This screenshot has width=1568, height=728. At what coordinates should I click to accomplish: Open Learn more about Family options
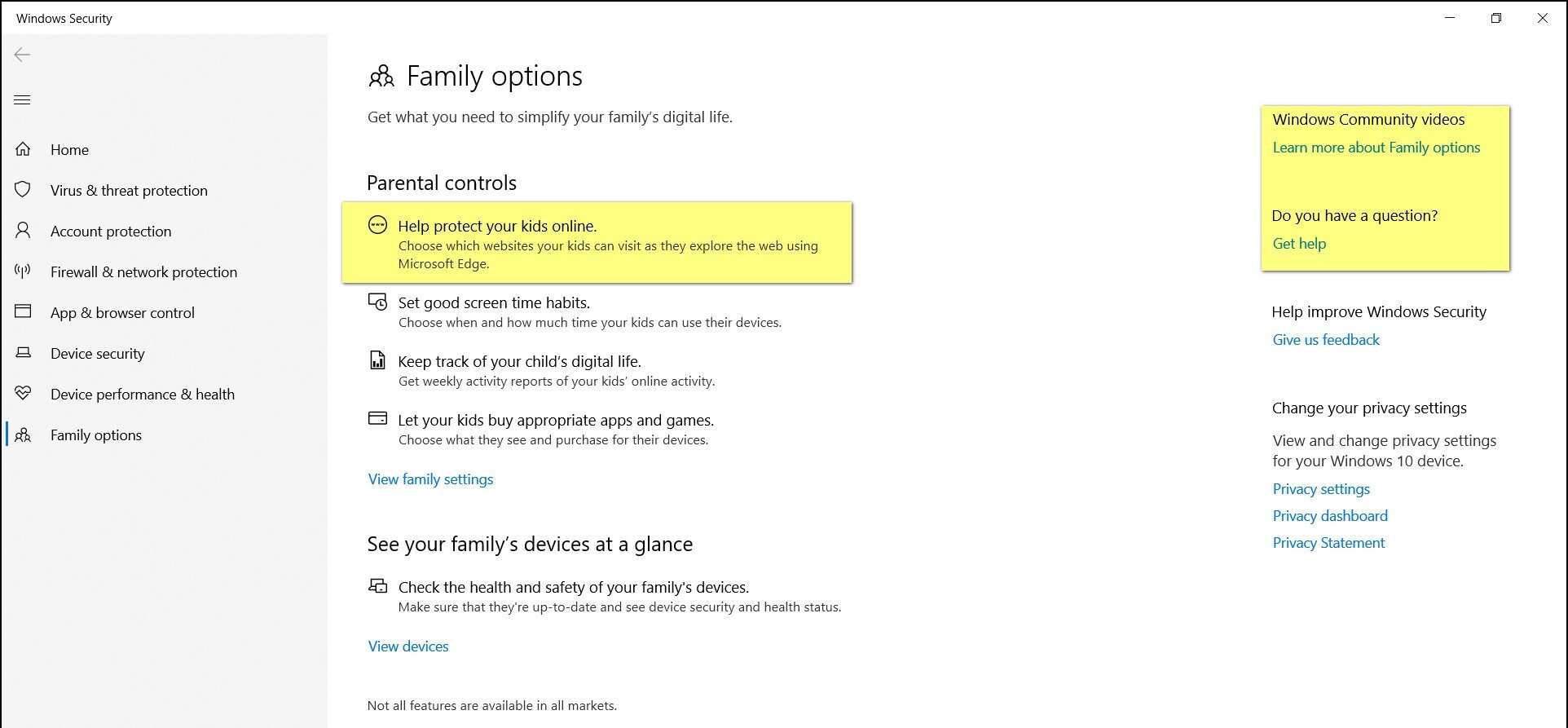point(1376,148)
